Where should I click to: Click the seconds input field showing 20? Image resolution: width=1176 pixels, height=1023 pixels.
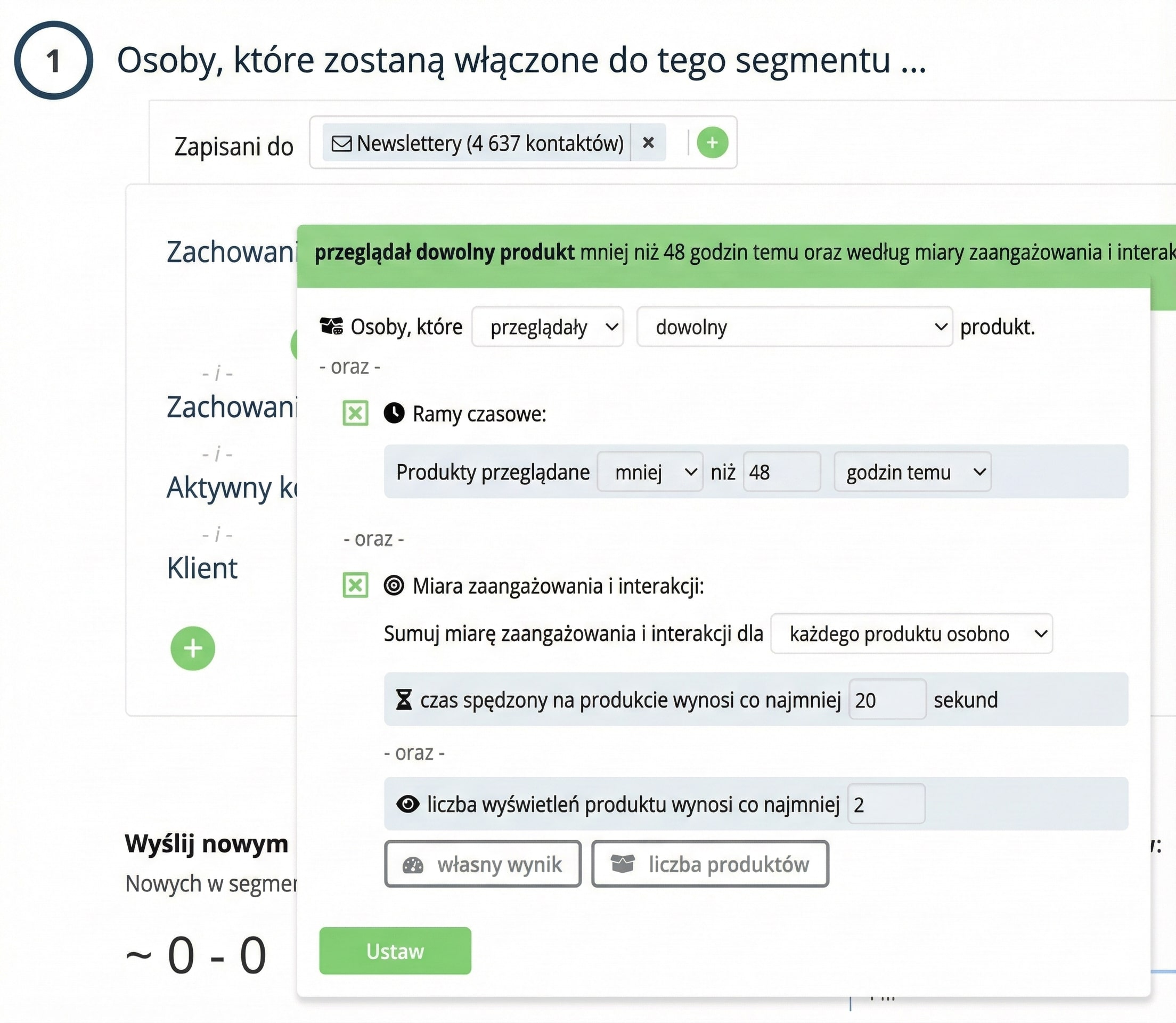(x=887, y=700)
